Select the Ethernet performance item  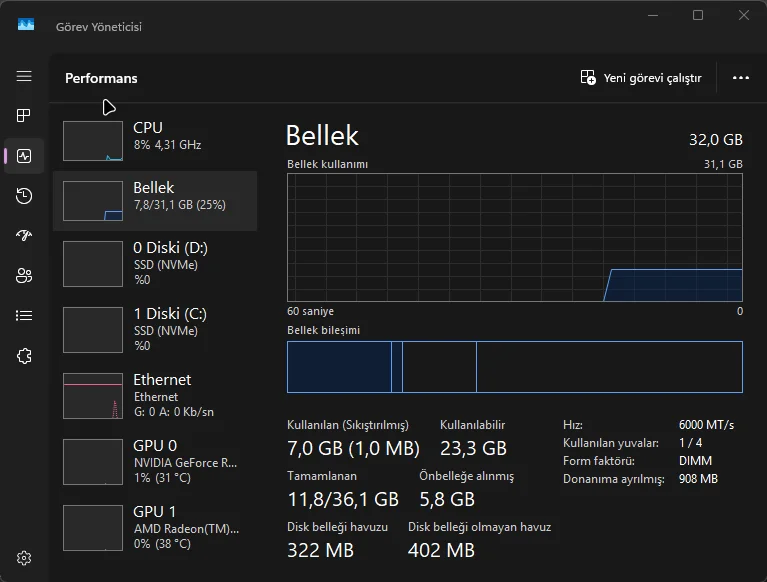(155, 396)
